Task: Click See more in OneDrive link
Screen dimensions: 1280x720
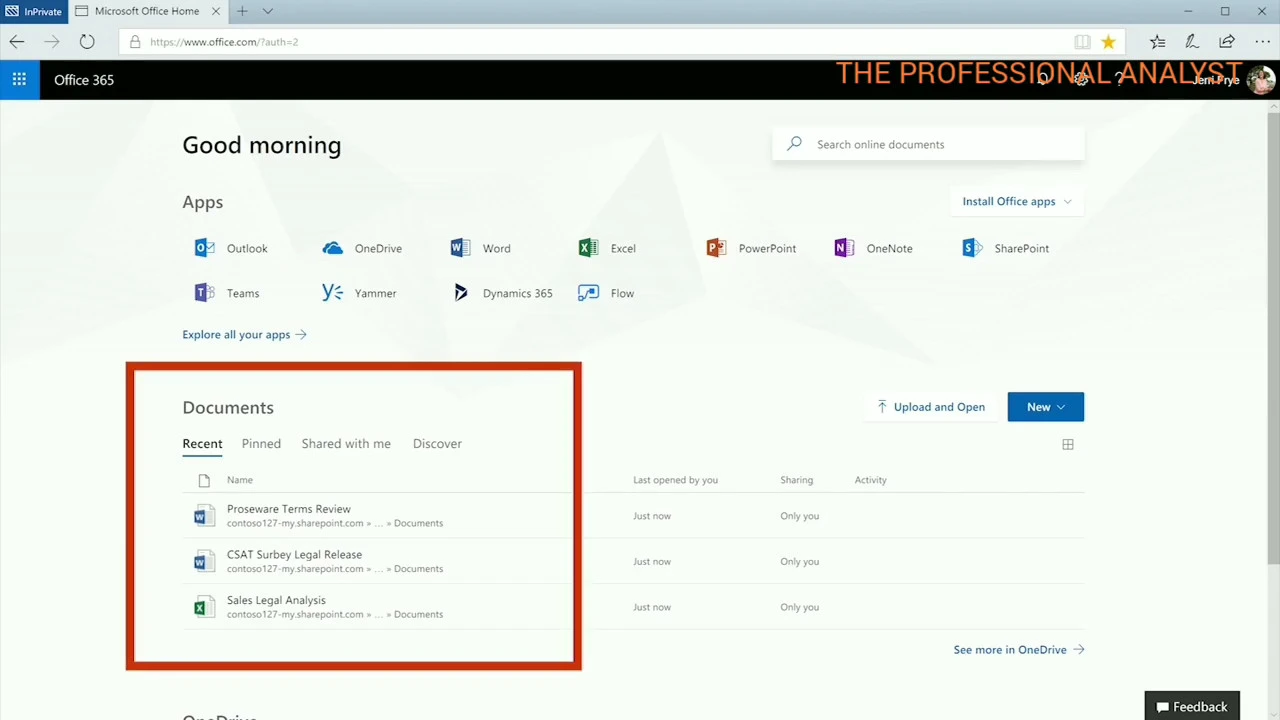Action: (1019, 650)
